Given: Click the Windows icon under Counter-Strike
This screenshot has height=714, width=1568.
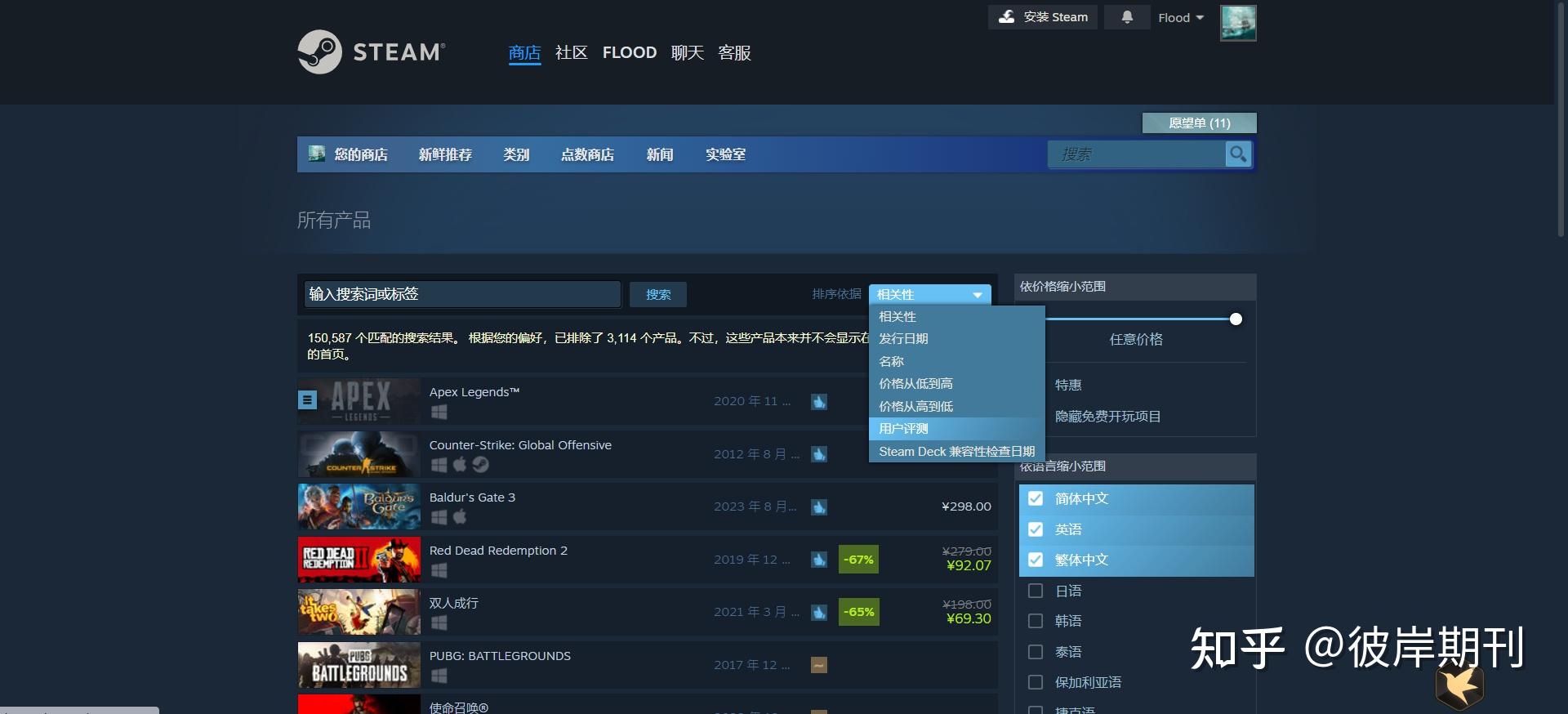Looking at the screenshot, I should click(439, 464).
